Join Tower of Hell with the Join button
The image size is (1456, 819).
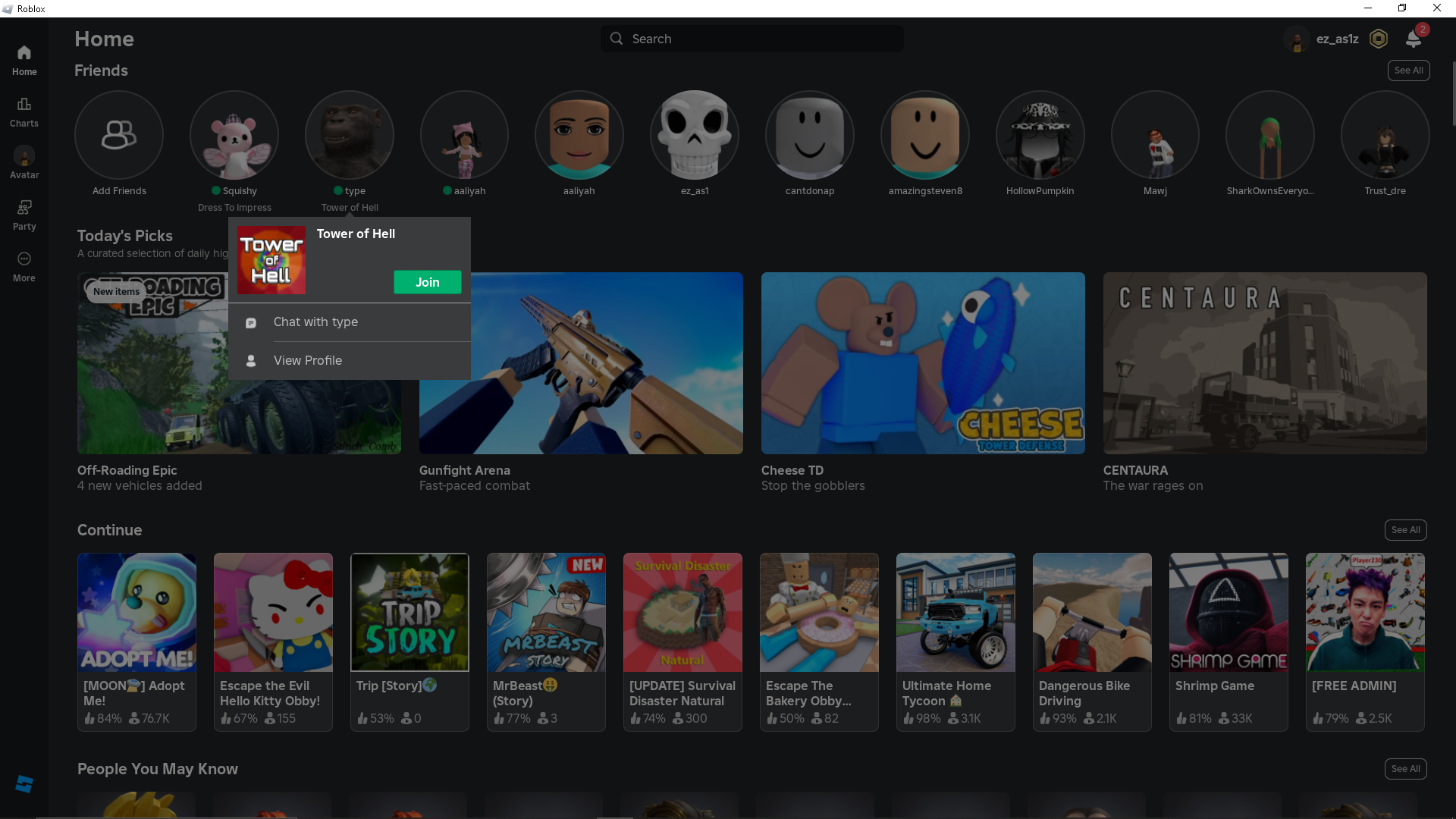point(428,282)
